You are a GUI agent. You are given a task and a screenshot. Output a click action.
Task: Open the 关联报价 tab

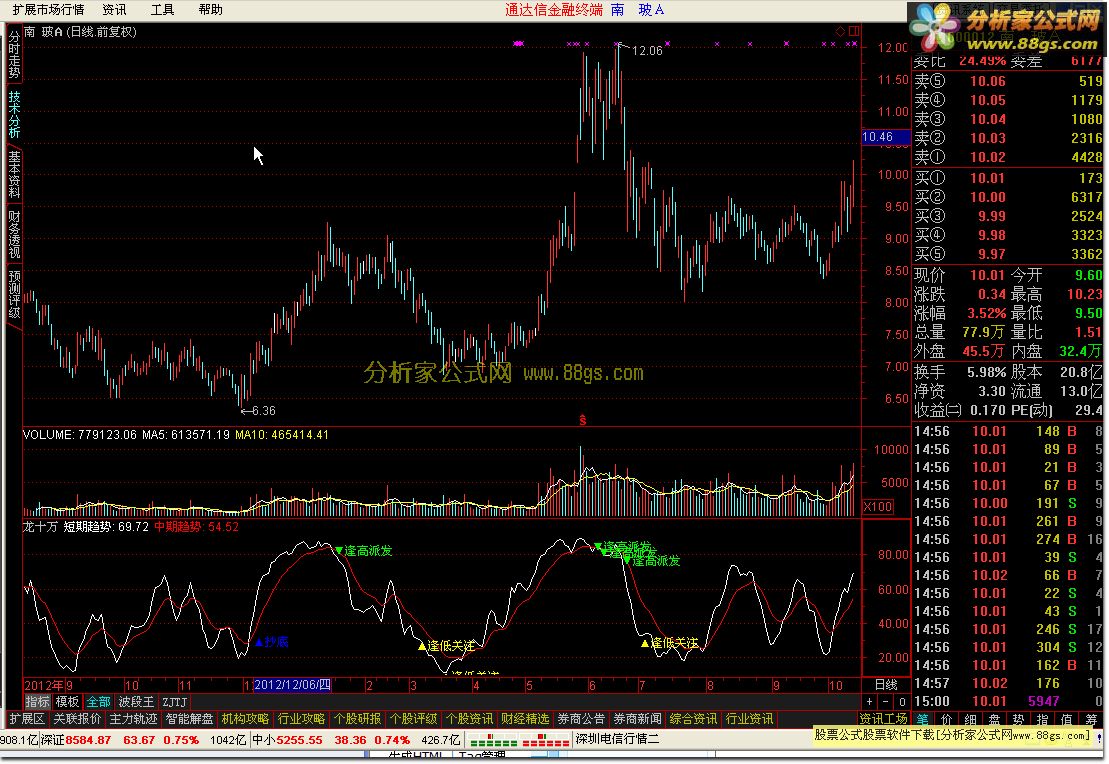click(77, 719)
